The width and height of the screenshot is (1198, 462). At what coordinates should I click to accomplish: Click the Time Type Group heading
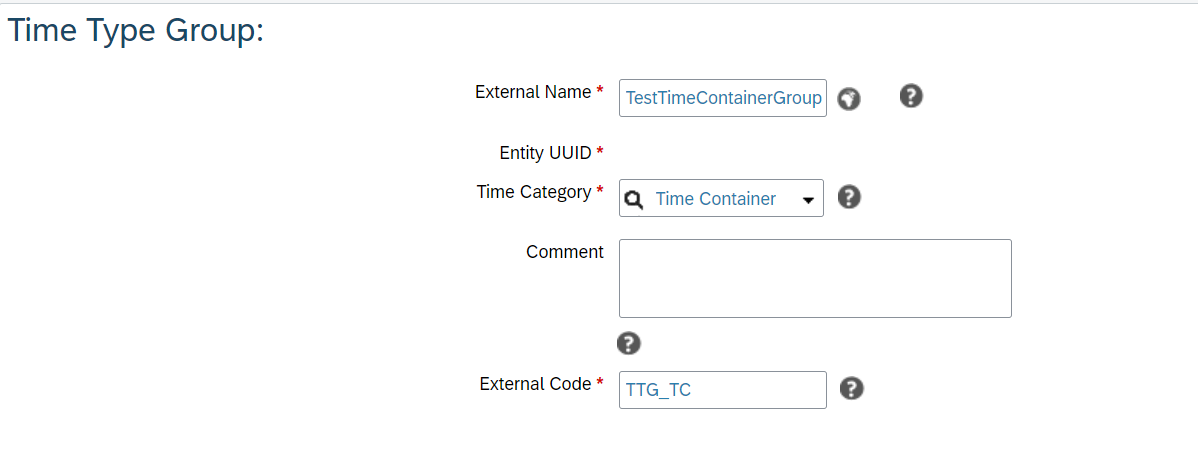pos(135,31)
